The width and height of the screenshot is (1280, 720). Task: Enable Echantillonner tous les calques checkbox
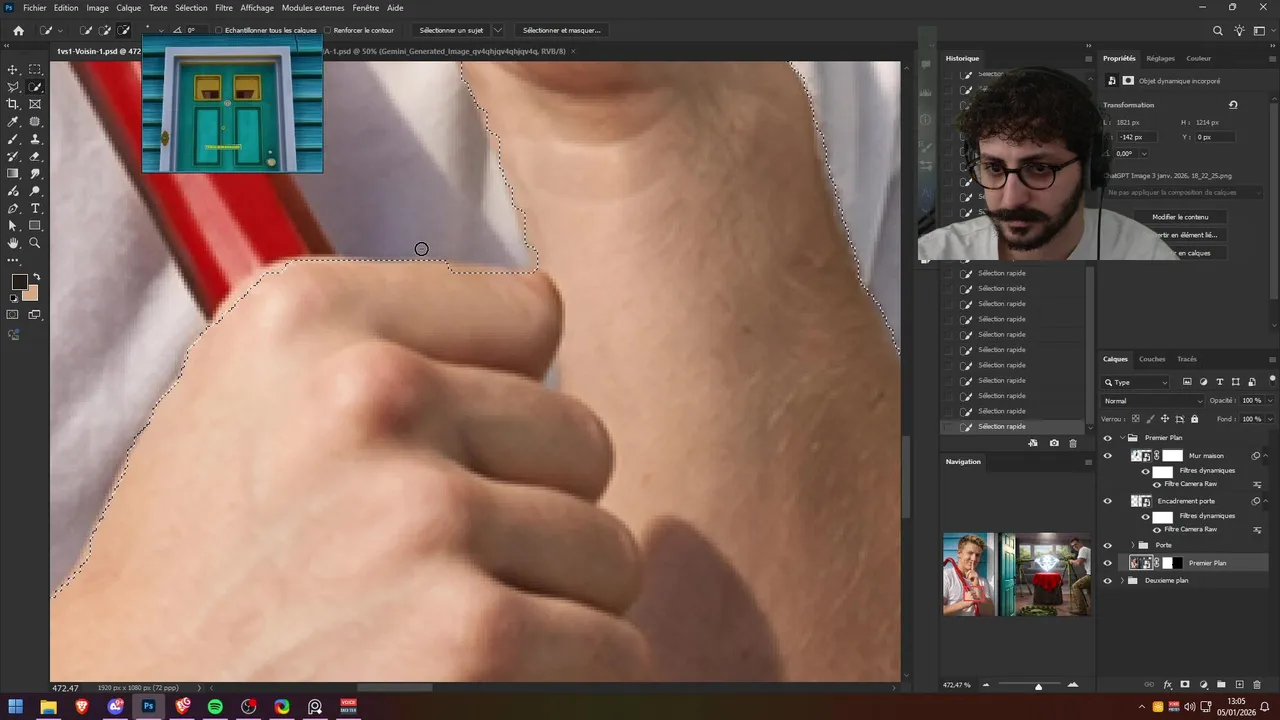[219, 30]
